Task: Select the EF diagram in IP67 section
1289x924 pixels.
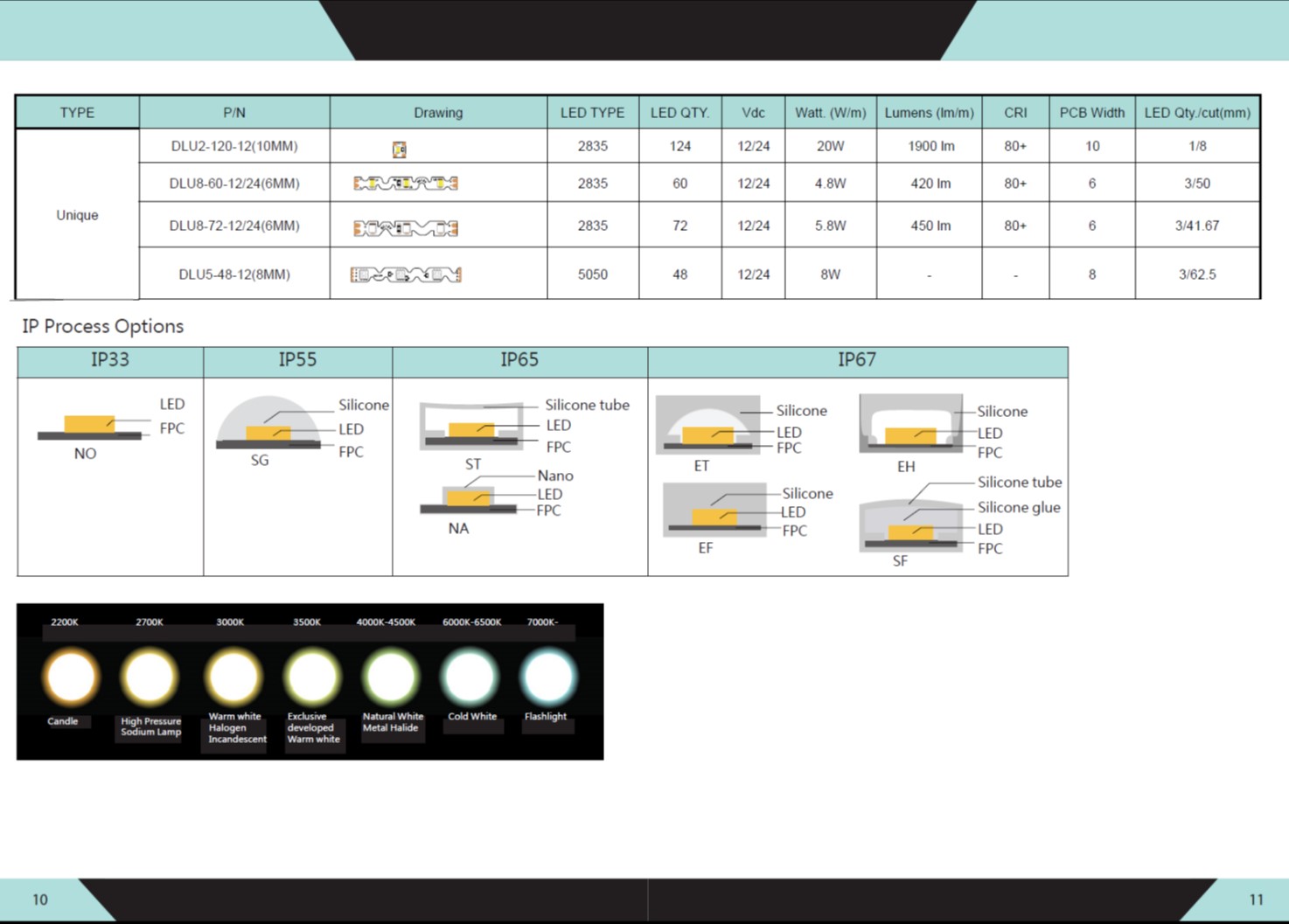Action: pyautogui.click(x=713, y=511)
